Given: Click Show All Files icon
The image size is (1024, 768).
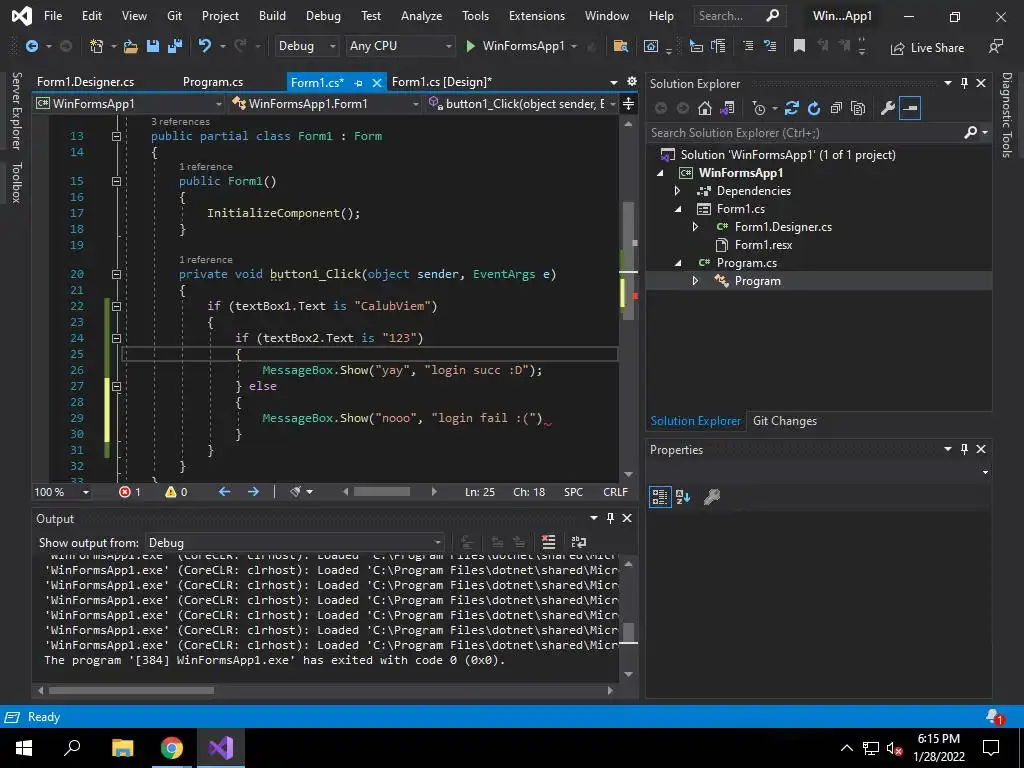Looking at the screenshot, I should click(x=858, y=108).
